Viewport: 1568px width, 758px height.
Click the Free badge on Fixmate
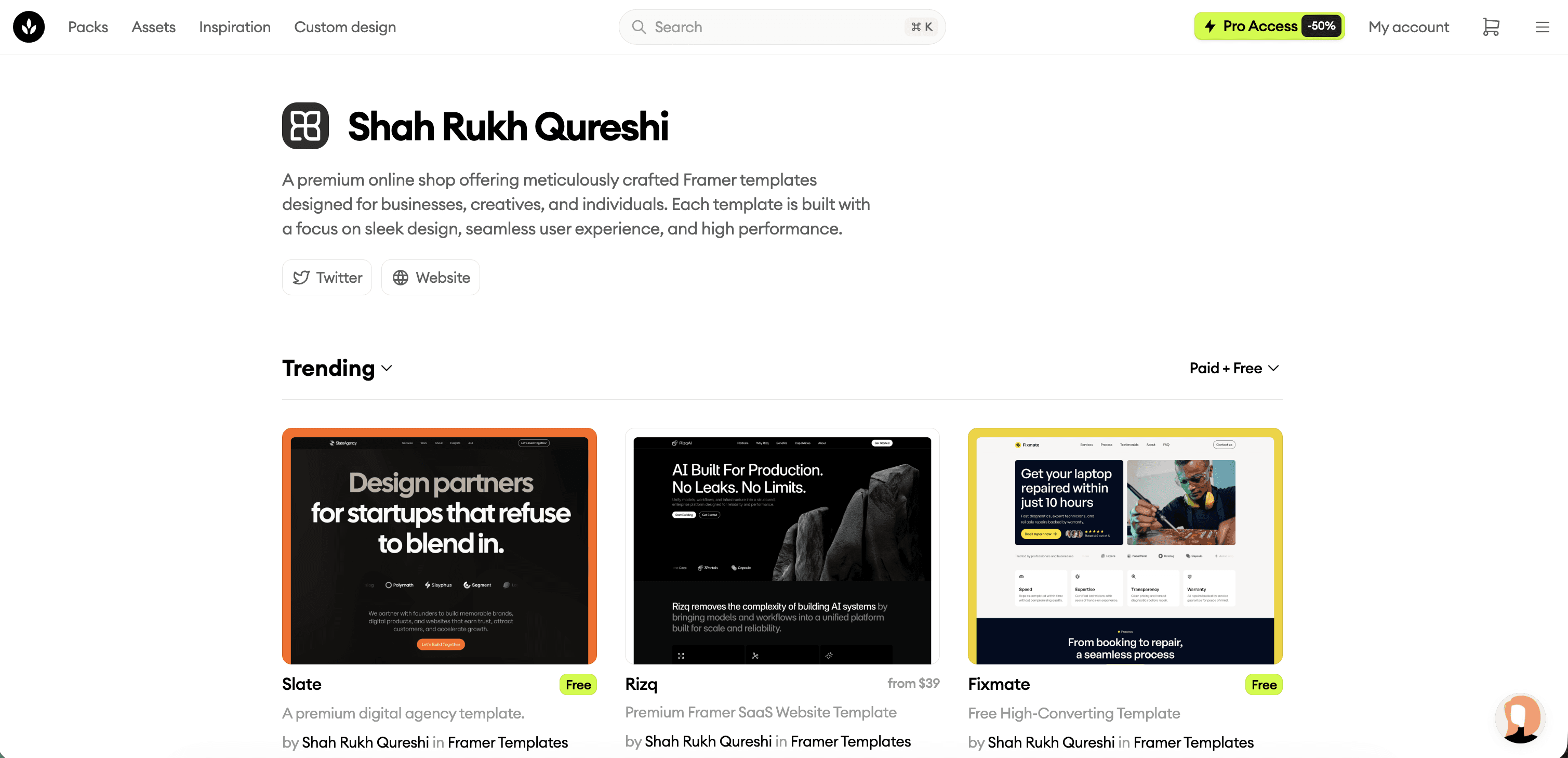pos(1264,685)
